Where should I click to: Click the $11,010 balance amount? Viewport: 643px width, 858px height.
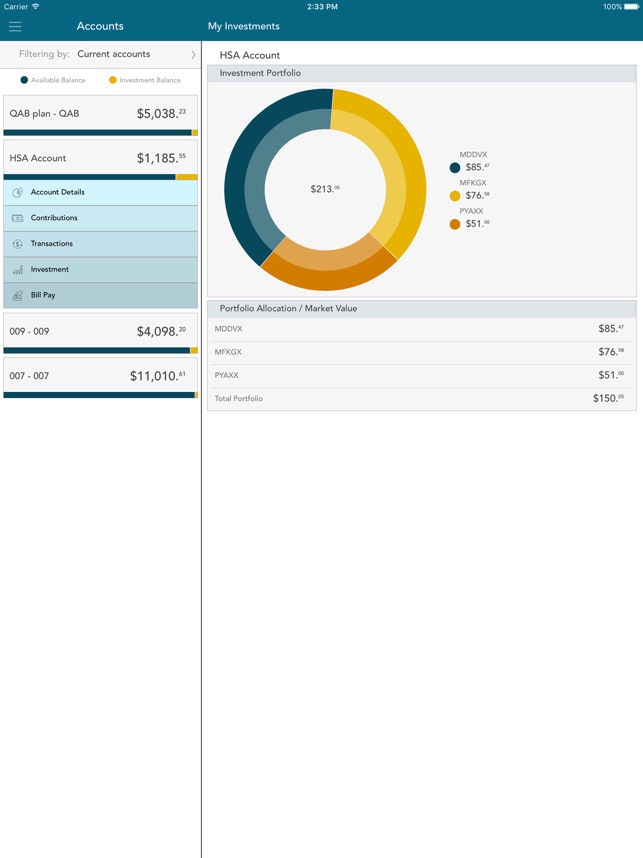pos(158,376)
